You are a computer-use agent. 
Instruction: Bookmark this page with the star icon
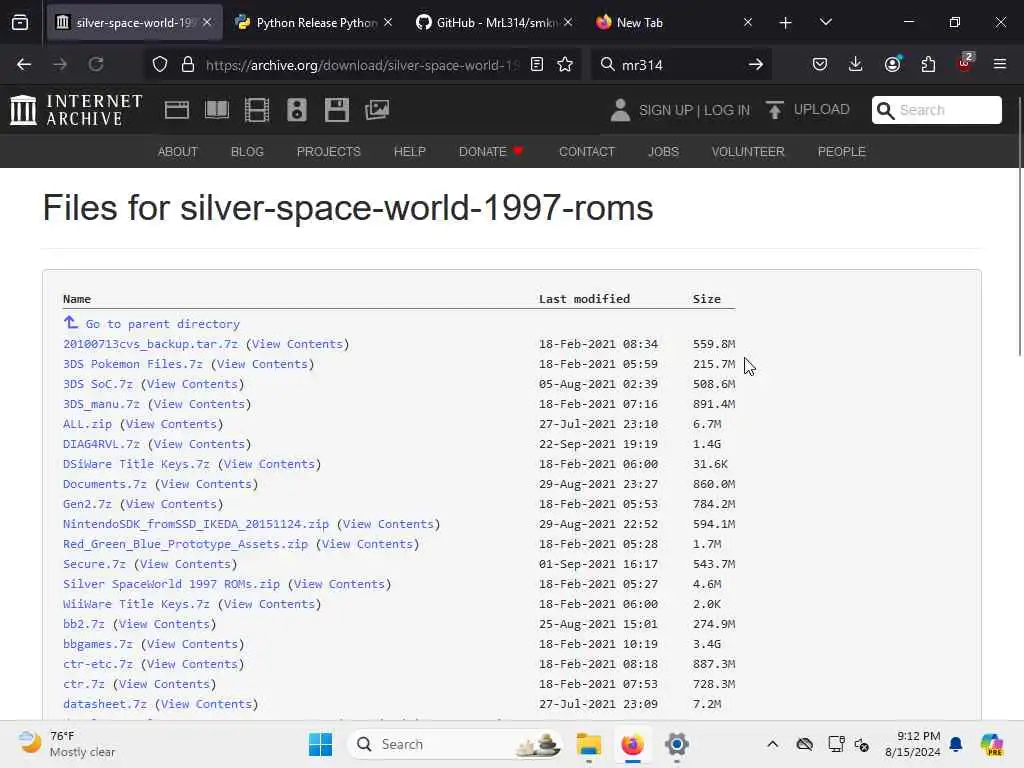point(565,65)
